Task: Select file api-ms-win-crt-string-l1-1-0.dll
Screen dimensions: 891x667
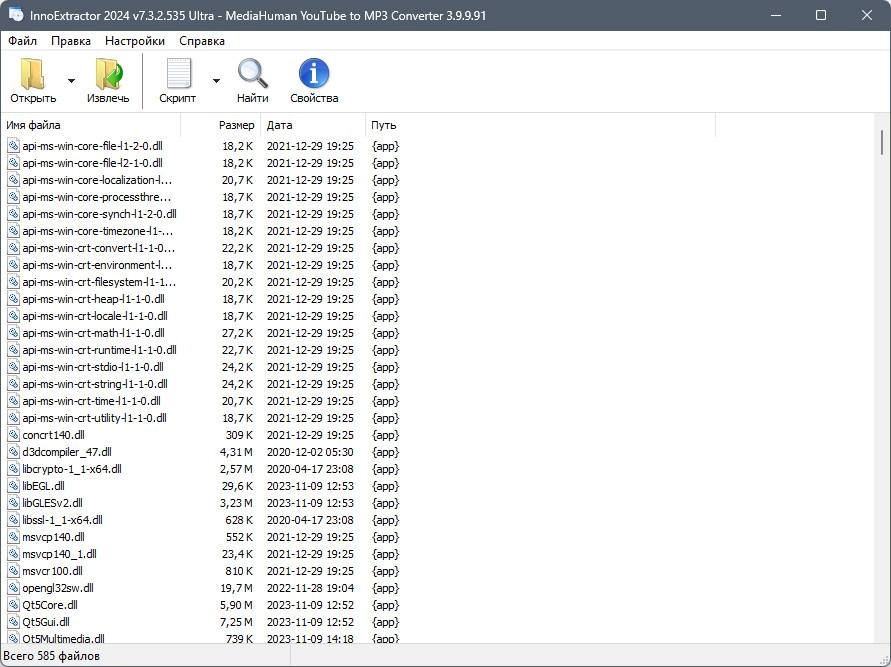Action: (95, 385)
